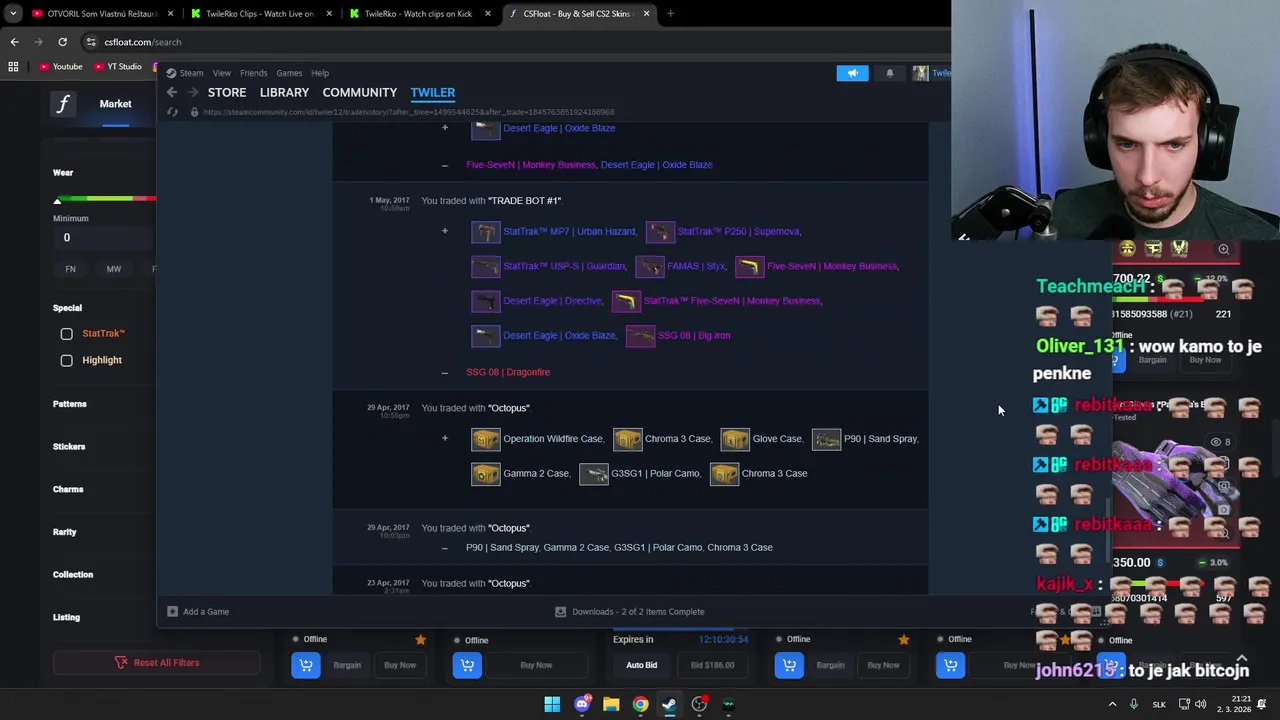Open FAMAS Styx item link
This screenshot has height=720, width=1280.
coord(696,266)
